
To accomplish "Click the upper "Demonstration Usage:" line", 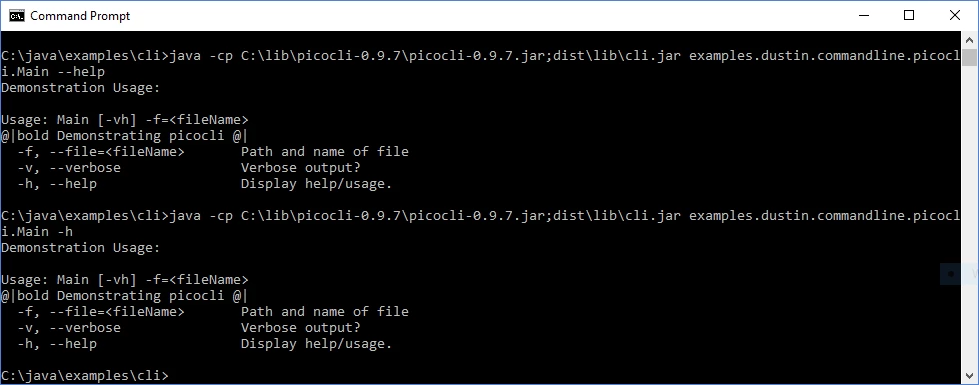I will click(x=81, y=87).
